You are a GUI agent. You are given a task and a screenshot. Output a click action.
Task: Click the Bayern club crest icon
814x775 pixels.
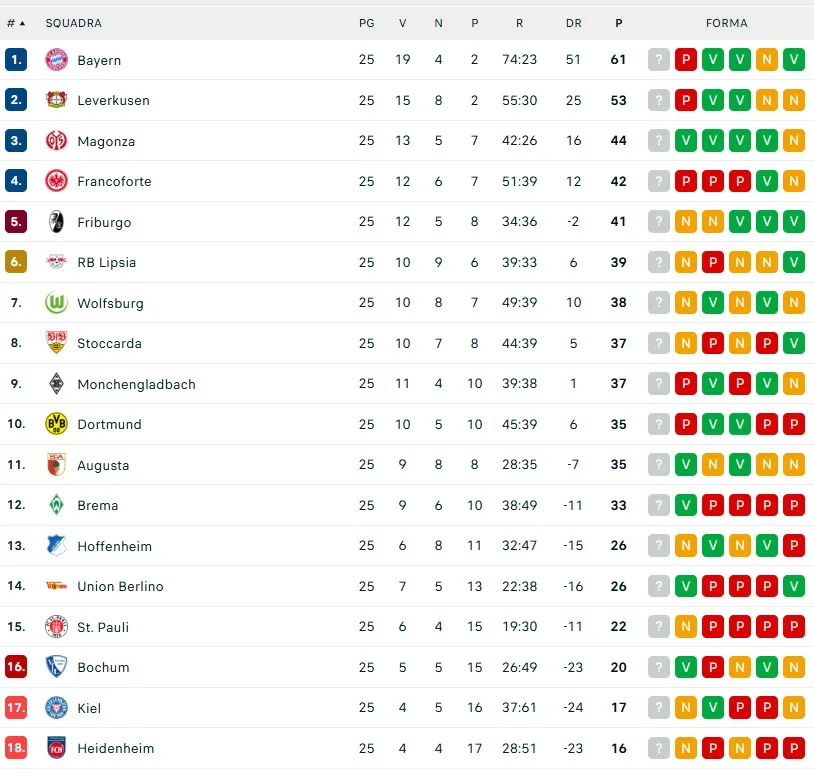56,60
